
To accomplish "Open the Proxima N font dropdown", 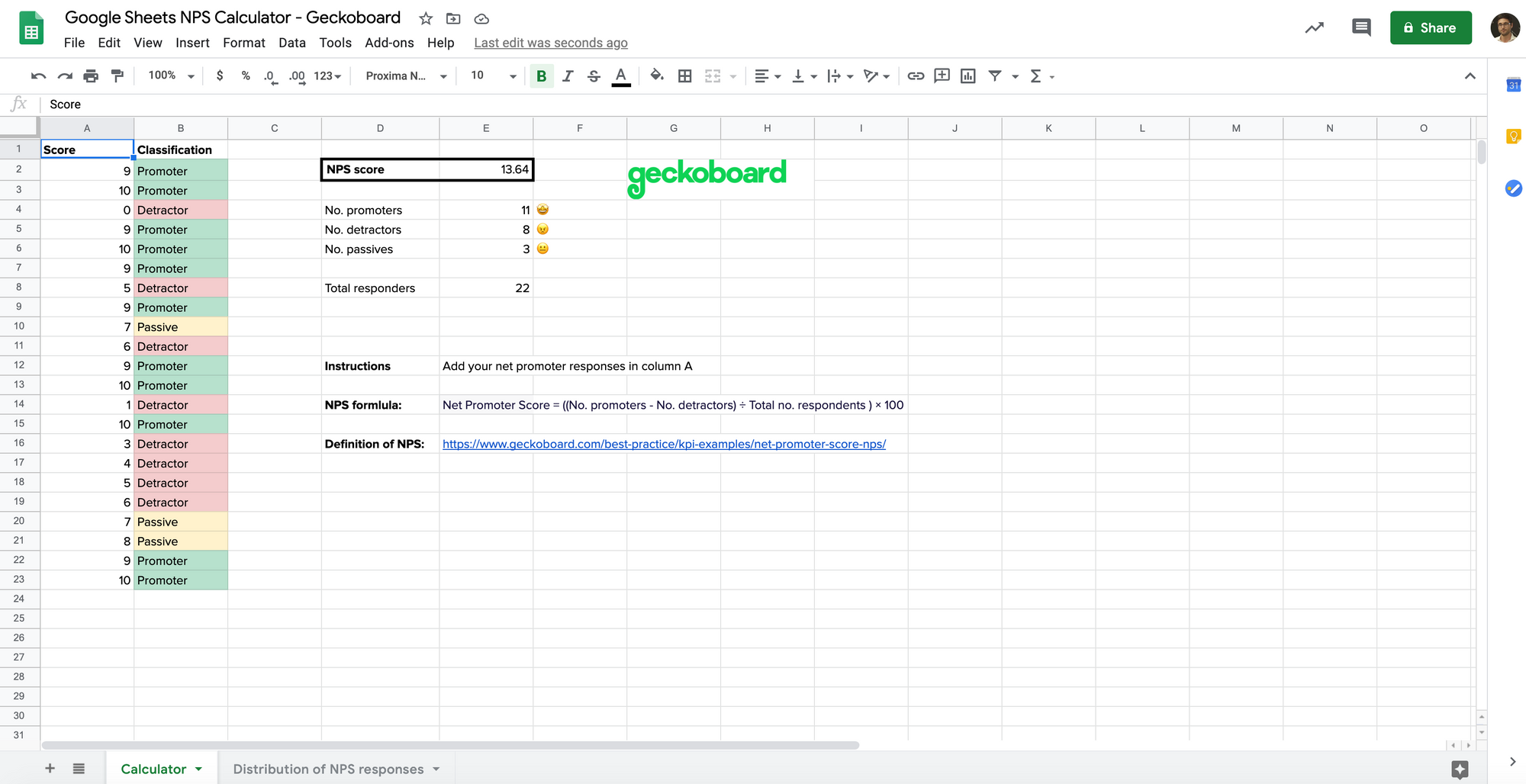I will (x=406, y=76).
